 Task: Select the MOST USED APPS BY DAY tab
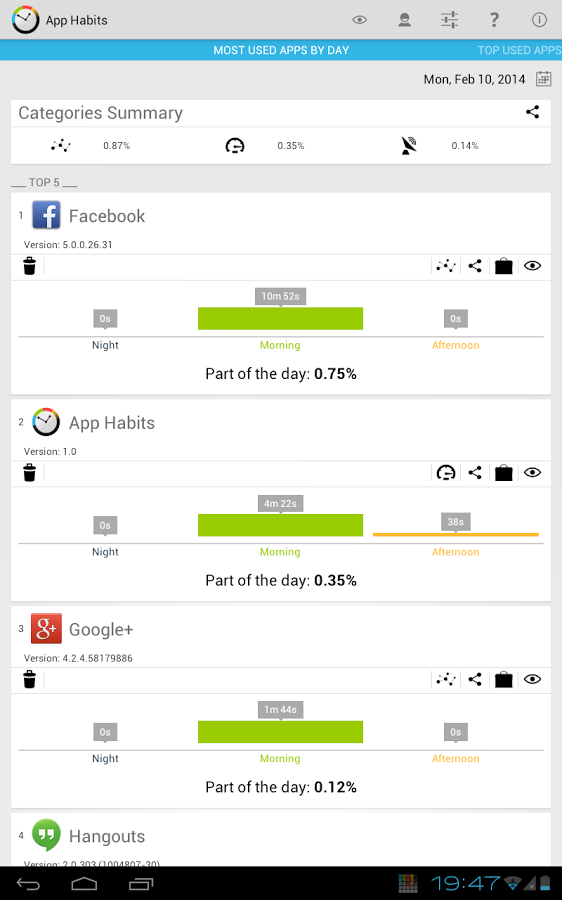[281, 50]
